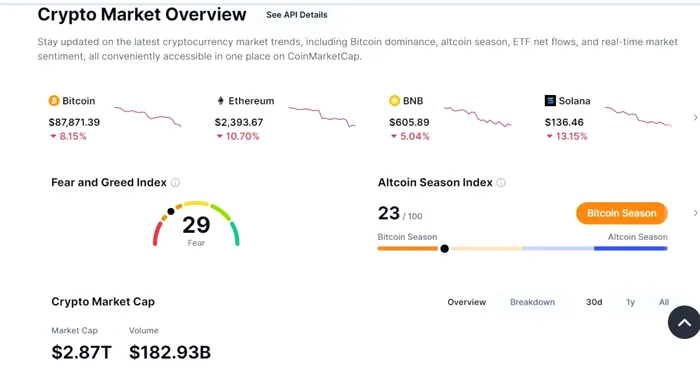The image size is (700, 380).
Task: Open Fear and Greed Index info icon
Action: click(x=175, y=183)
